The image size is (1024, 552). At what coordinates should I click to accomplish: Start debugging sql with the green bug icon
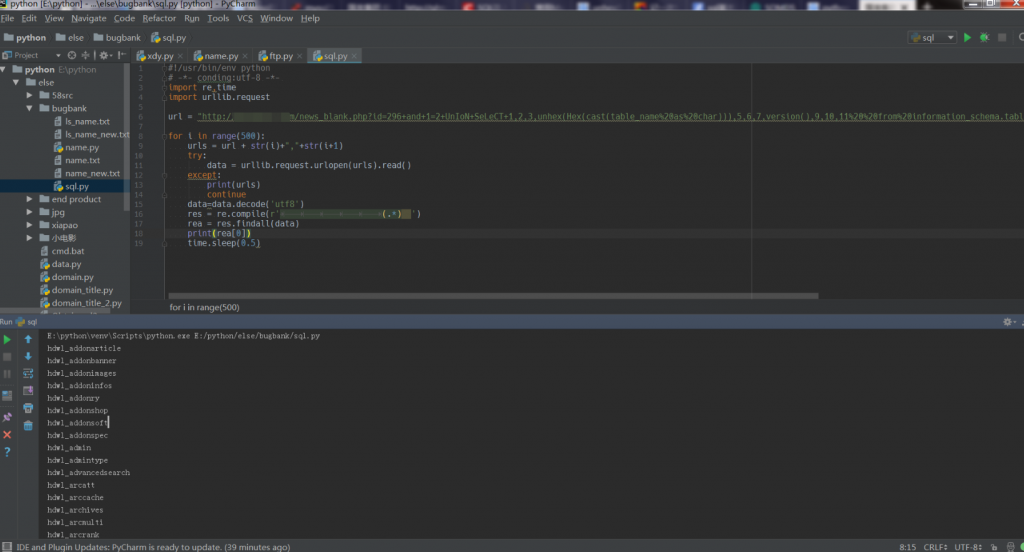tap(984, 38)
